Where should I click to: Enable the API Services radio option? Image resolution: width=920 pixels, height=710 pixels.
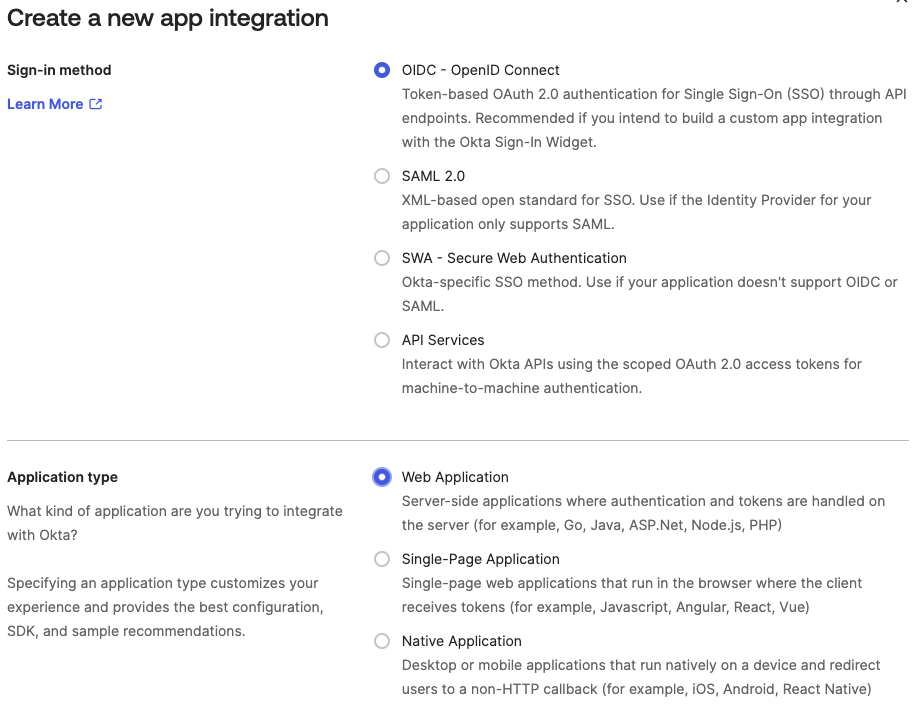coord(381,340)
